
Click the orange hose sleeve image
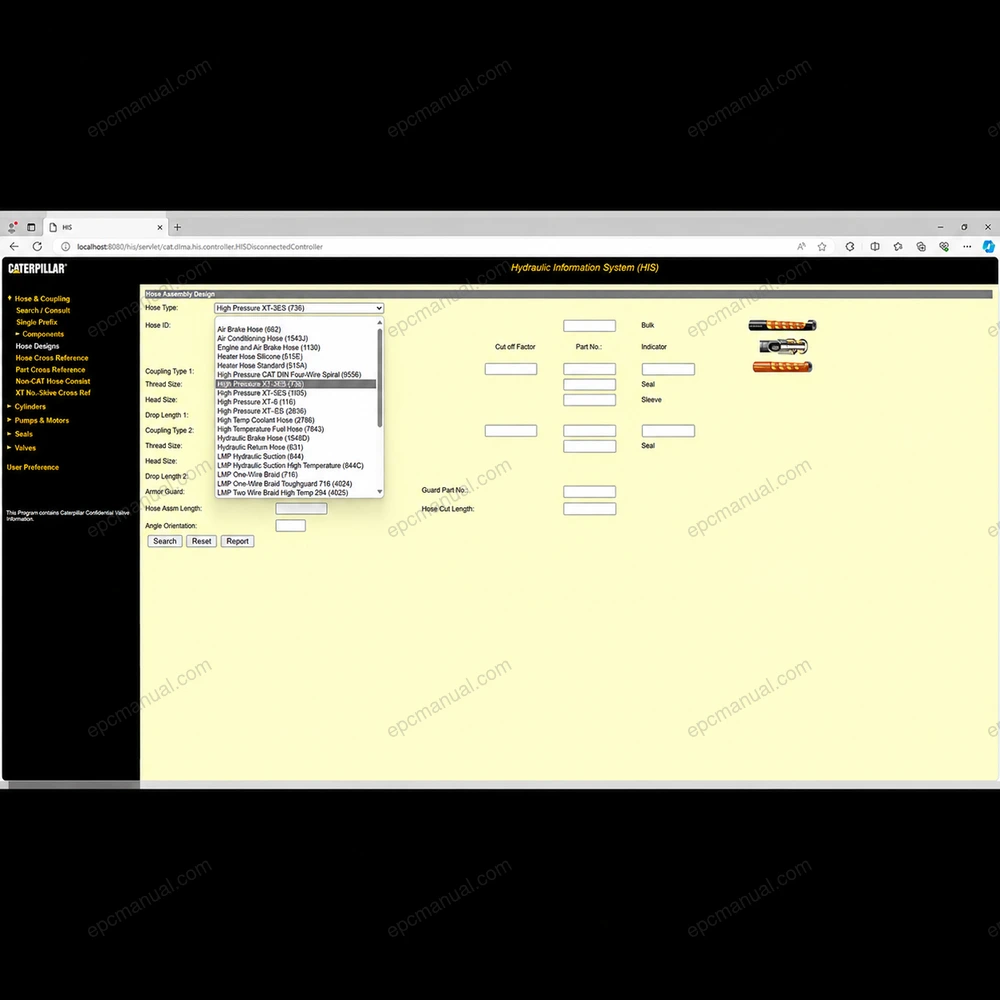782,367
